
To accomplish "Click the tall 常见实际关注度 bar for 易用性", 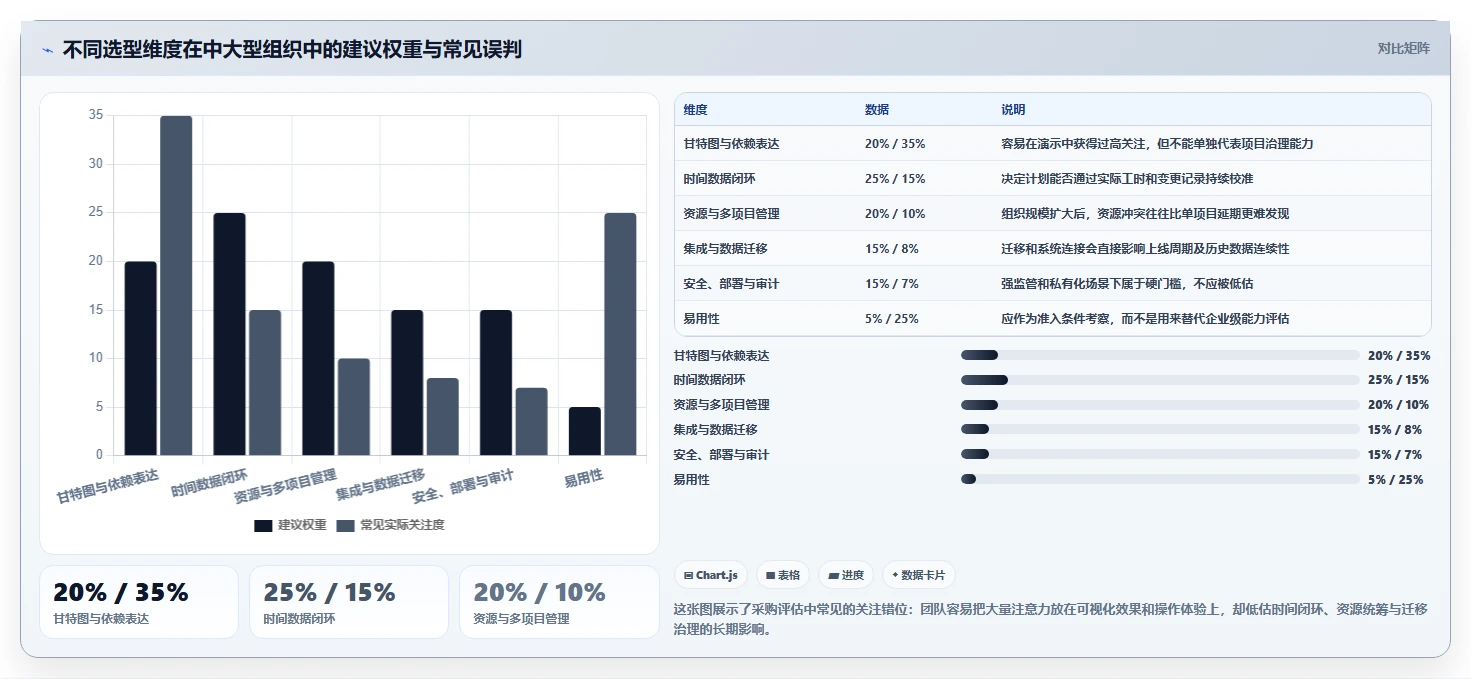I will pyautogui.click(x=620, y=334).
